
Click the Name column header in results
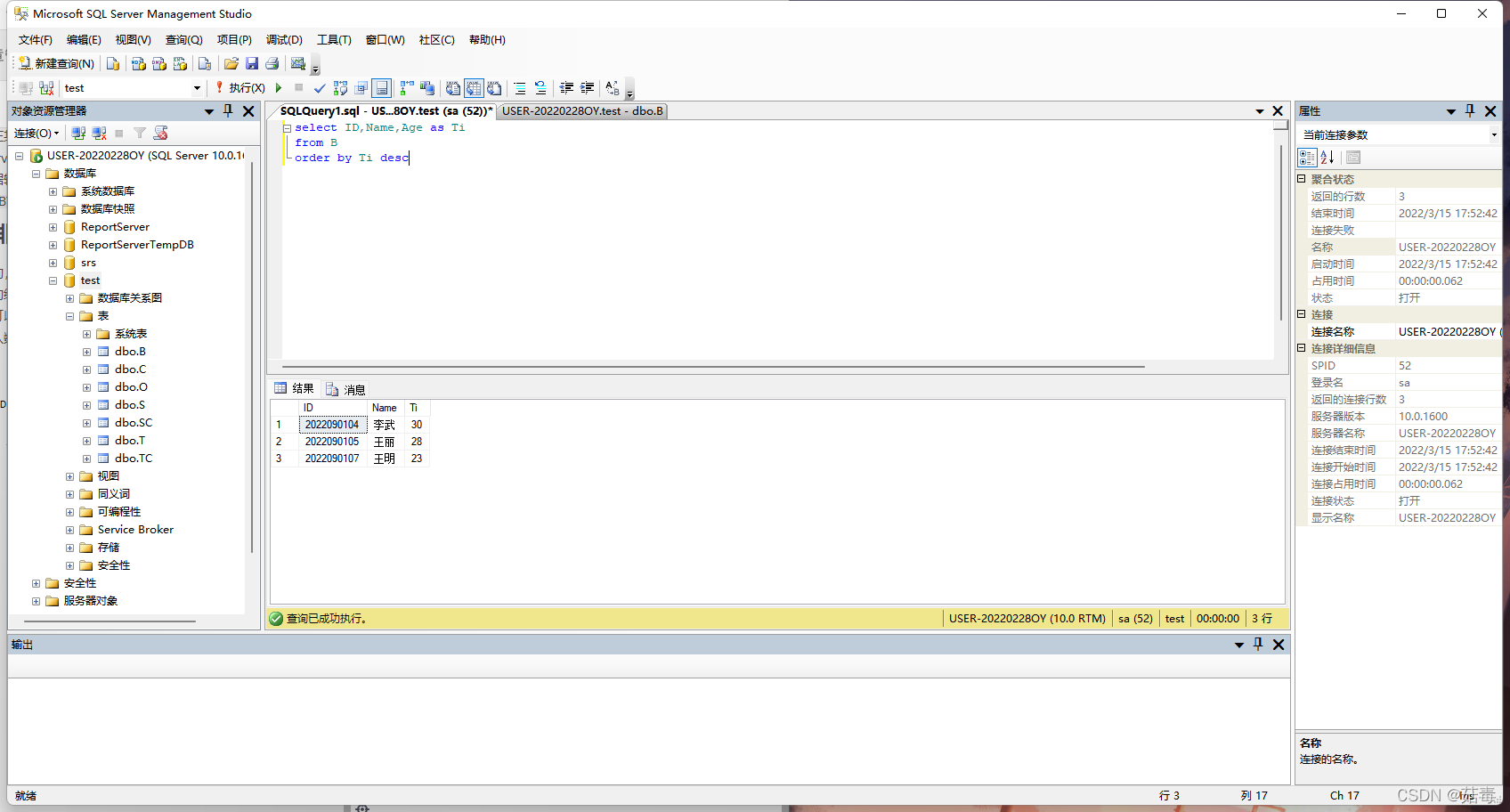(x=385, y=408)
